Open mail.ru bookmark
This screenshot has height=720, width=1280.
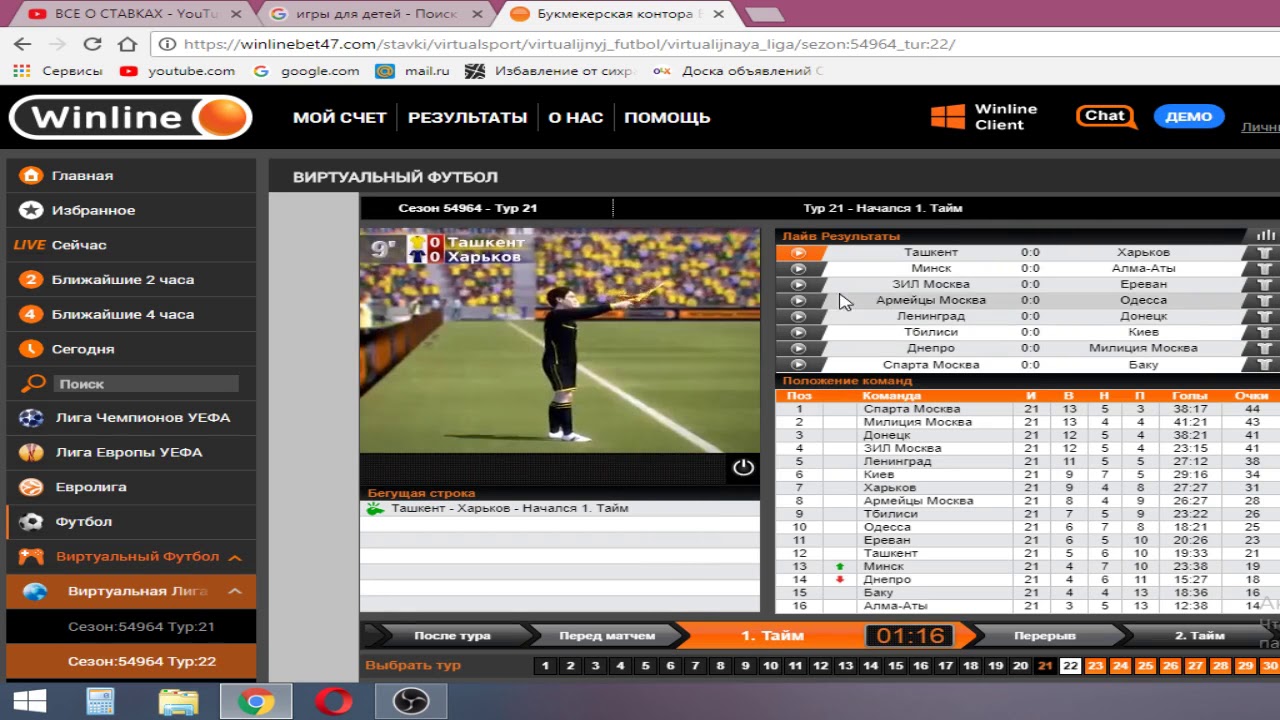412,71
